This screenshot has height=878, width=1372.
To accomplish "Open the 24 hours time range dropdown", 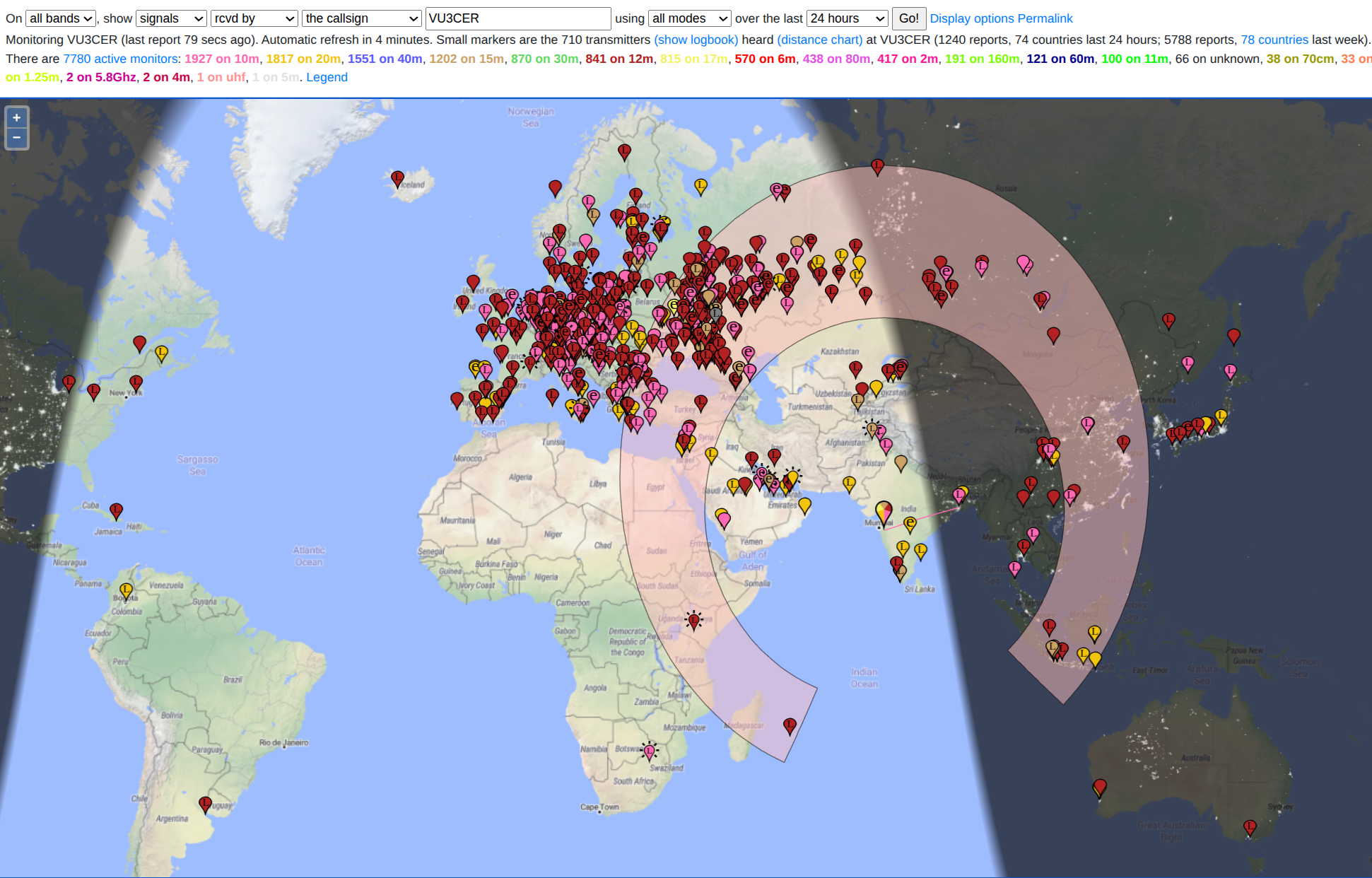I will [847, 18].
